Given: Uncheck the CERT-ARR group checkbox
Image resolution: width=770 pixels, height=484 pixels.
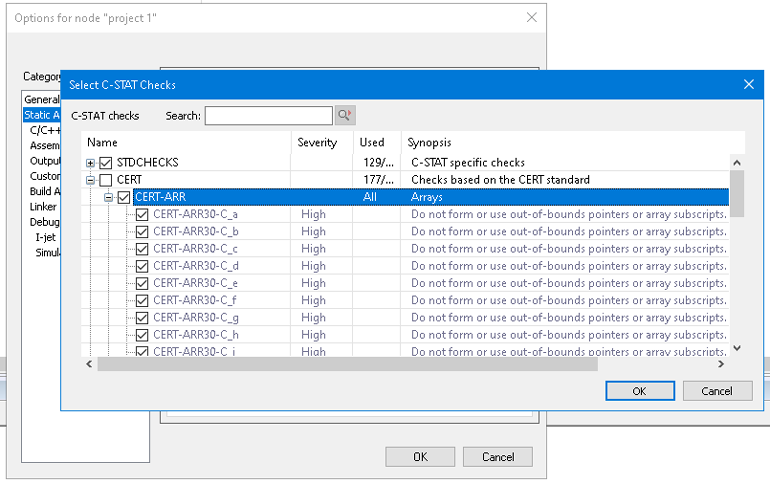Looking at the screenshot, I should point(124,197).
